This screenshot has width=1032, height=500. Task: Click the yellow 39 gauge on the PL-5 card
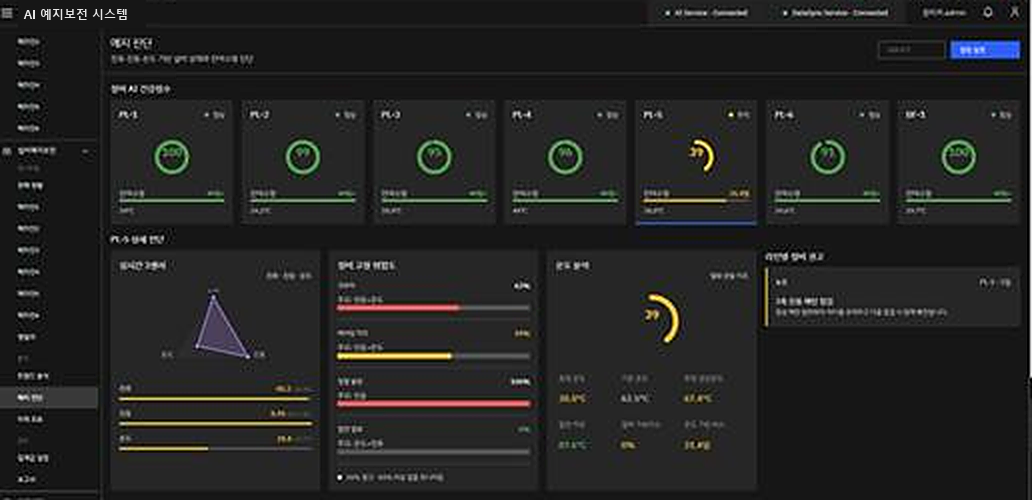pyautogui.click(x=702, y=156)
